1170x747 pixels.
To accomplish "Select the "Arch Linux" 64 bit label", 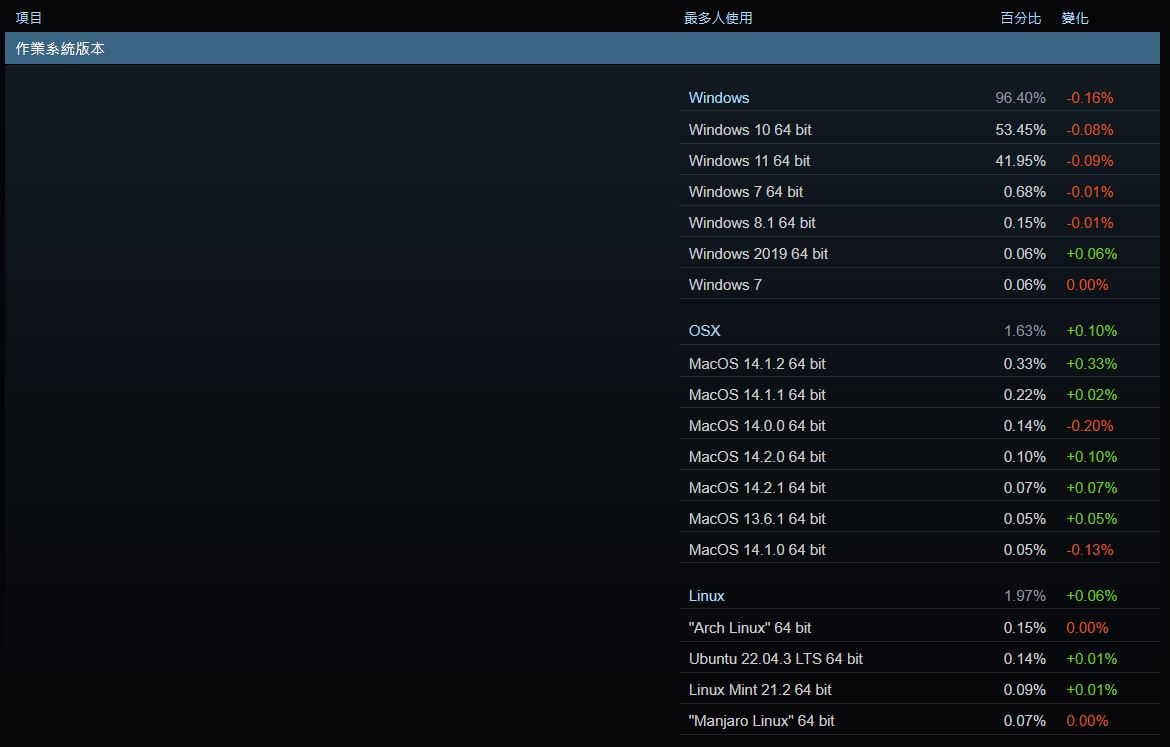I will click(x=750, y=628).
